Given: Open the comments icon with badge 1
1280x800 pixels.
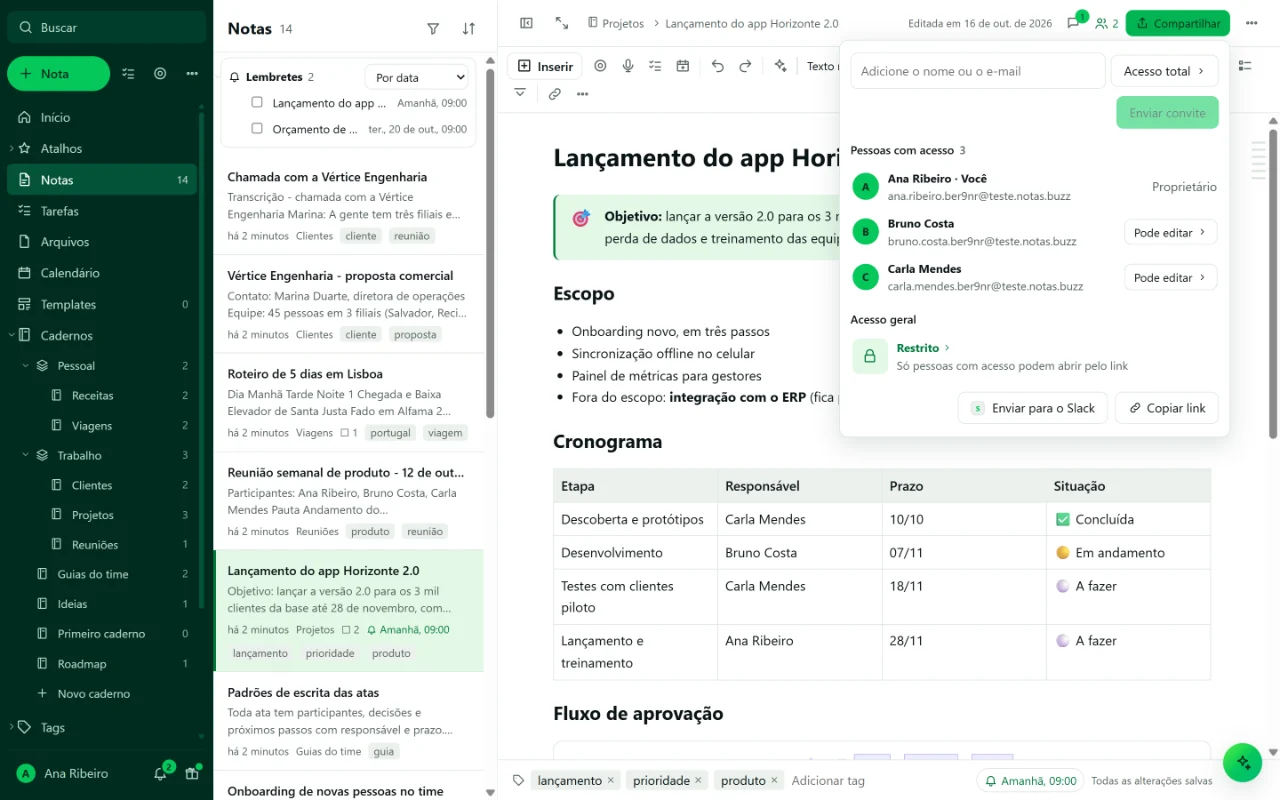Looking at the screenshot, I should tap(1074, 23).
